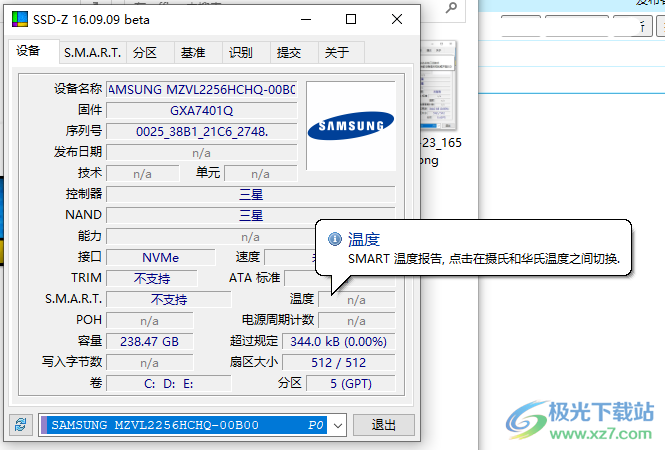Screen dimensions: 665x450
Task: Select the screenshot thumbnail in the background explorer window
Action: pos(438,85)
